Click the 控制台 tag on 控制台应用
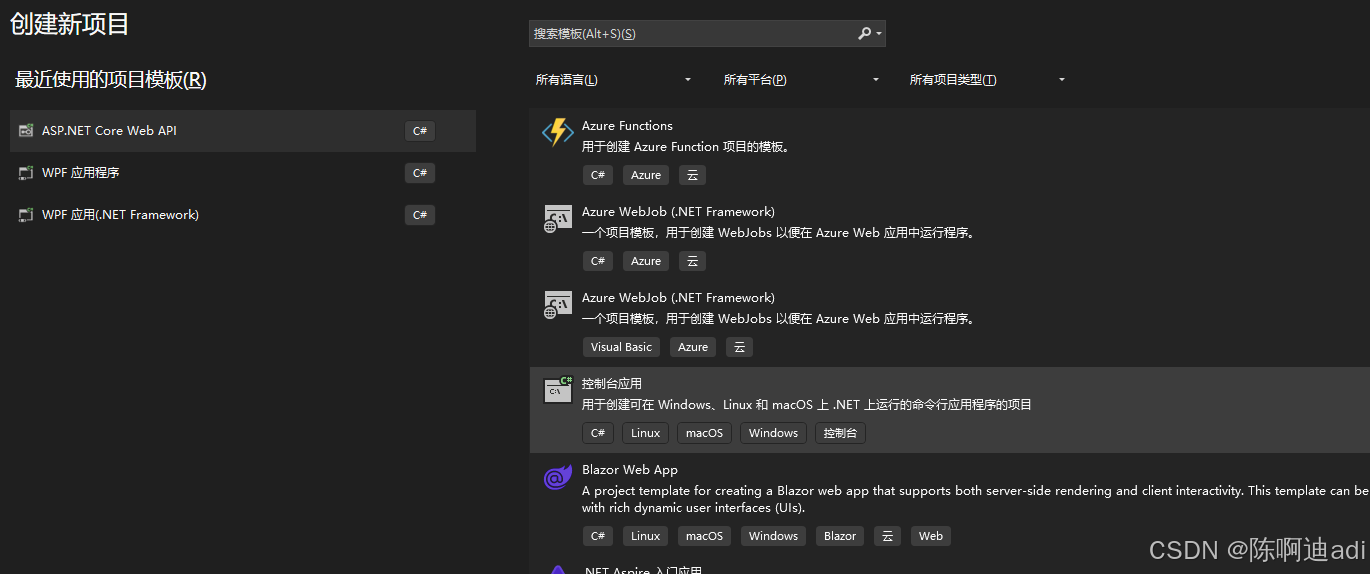1370x574 pixels. coord(840,433)
